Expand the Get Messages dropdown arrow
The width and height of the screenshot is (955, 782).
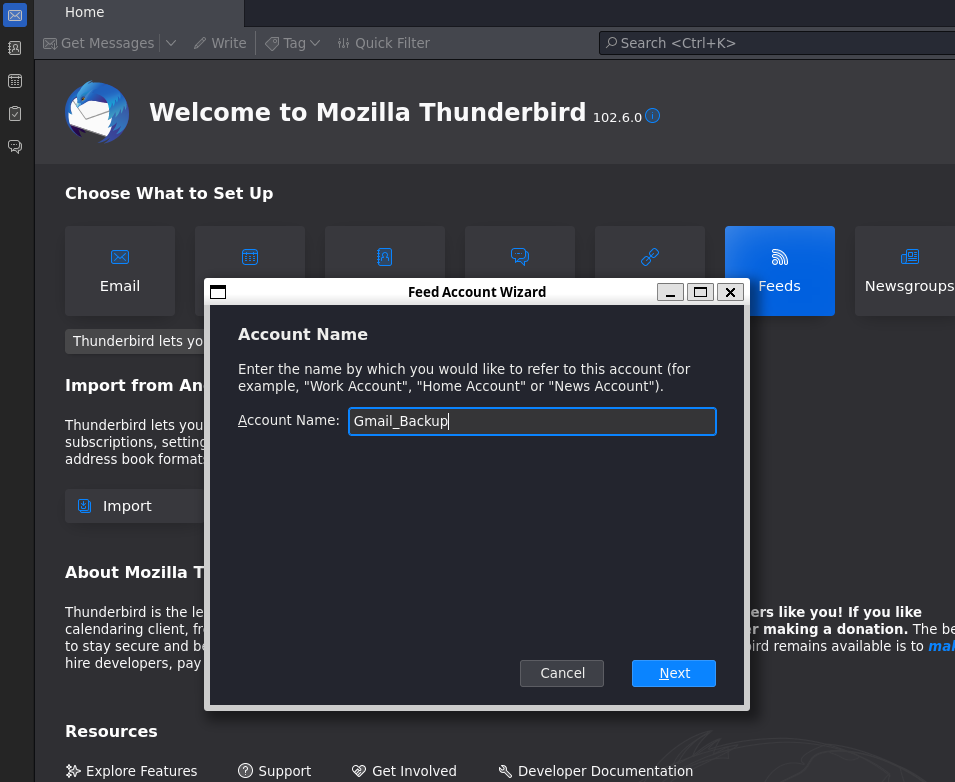(171, 43)
